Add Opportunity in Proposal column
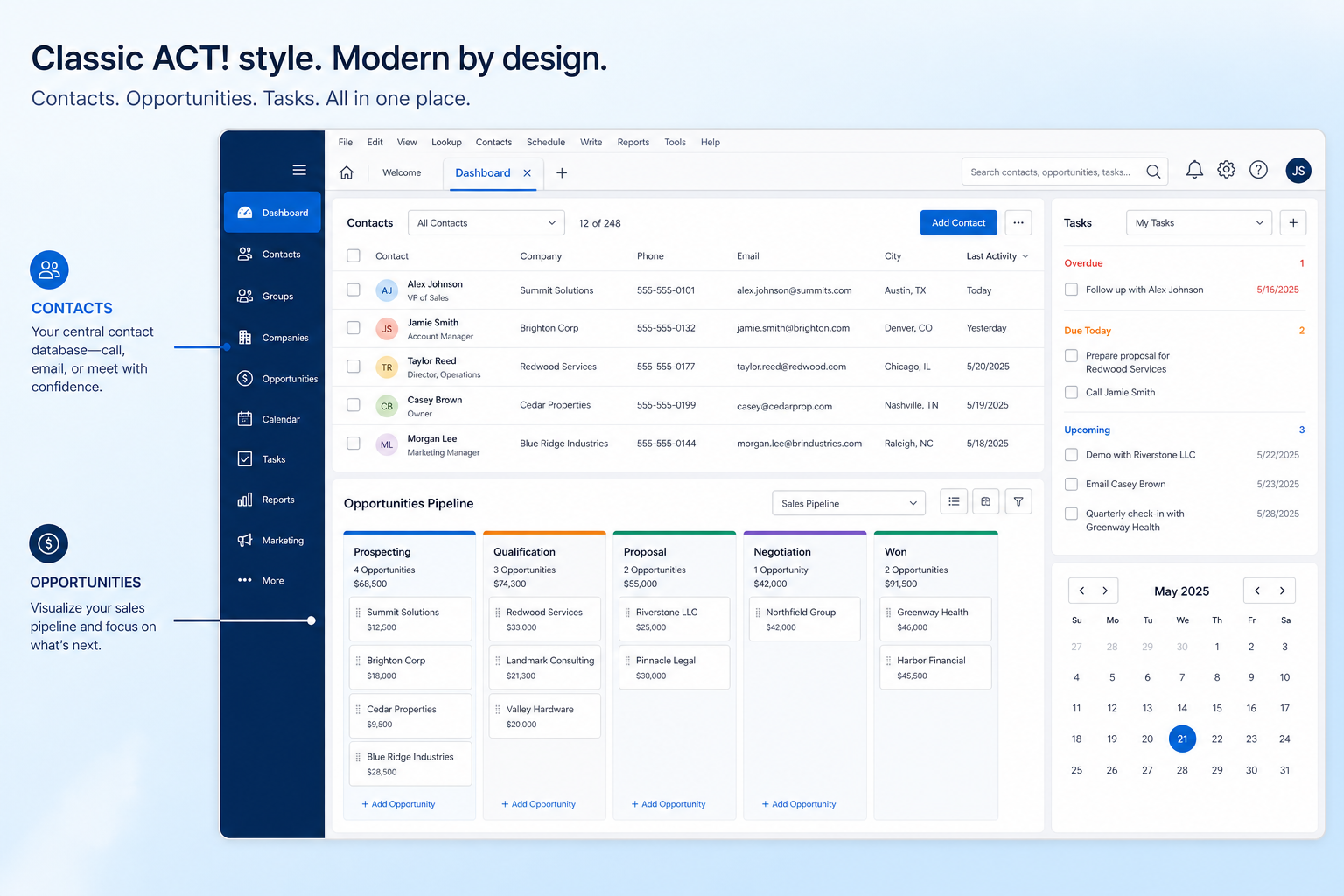Image resolution: width=1344 pixels, height=896 pixels. pos(668,804)
